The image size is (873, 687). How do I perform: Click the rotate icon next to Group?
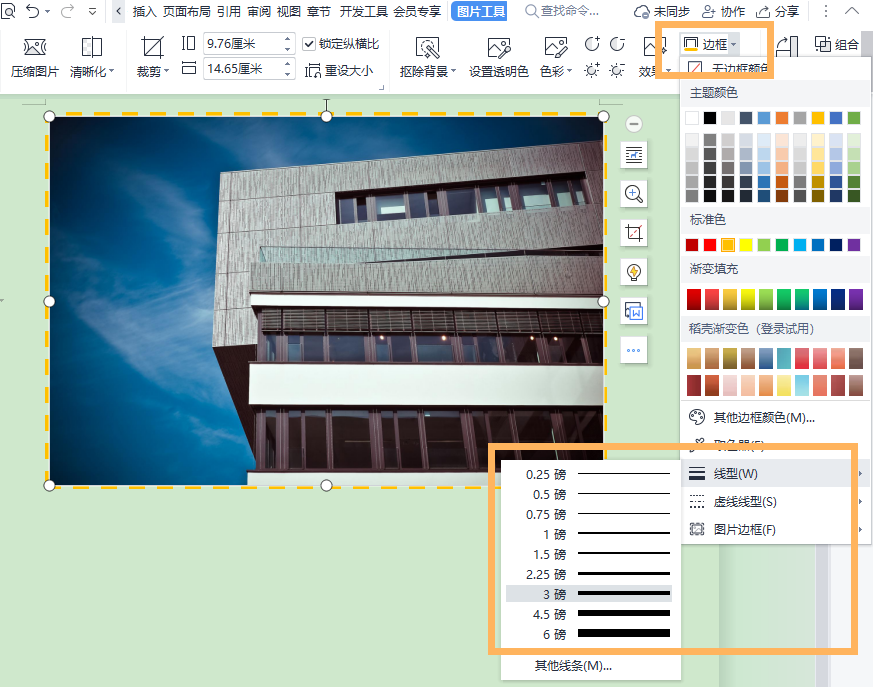[787, 47]
